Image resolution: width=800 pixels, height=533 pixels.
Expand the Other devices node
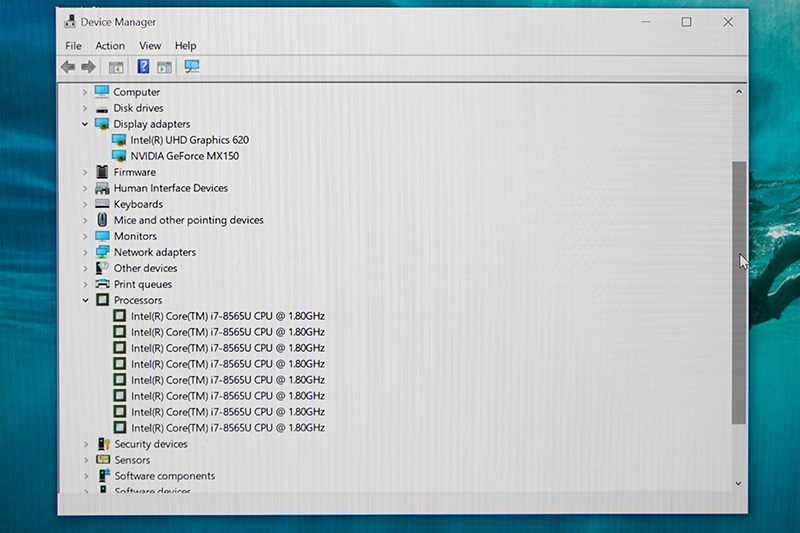[x=85, y=268]
